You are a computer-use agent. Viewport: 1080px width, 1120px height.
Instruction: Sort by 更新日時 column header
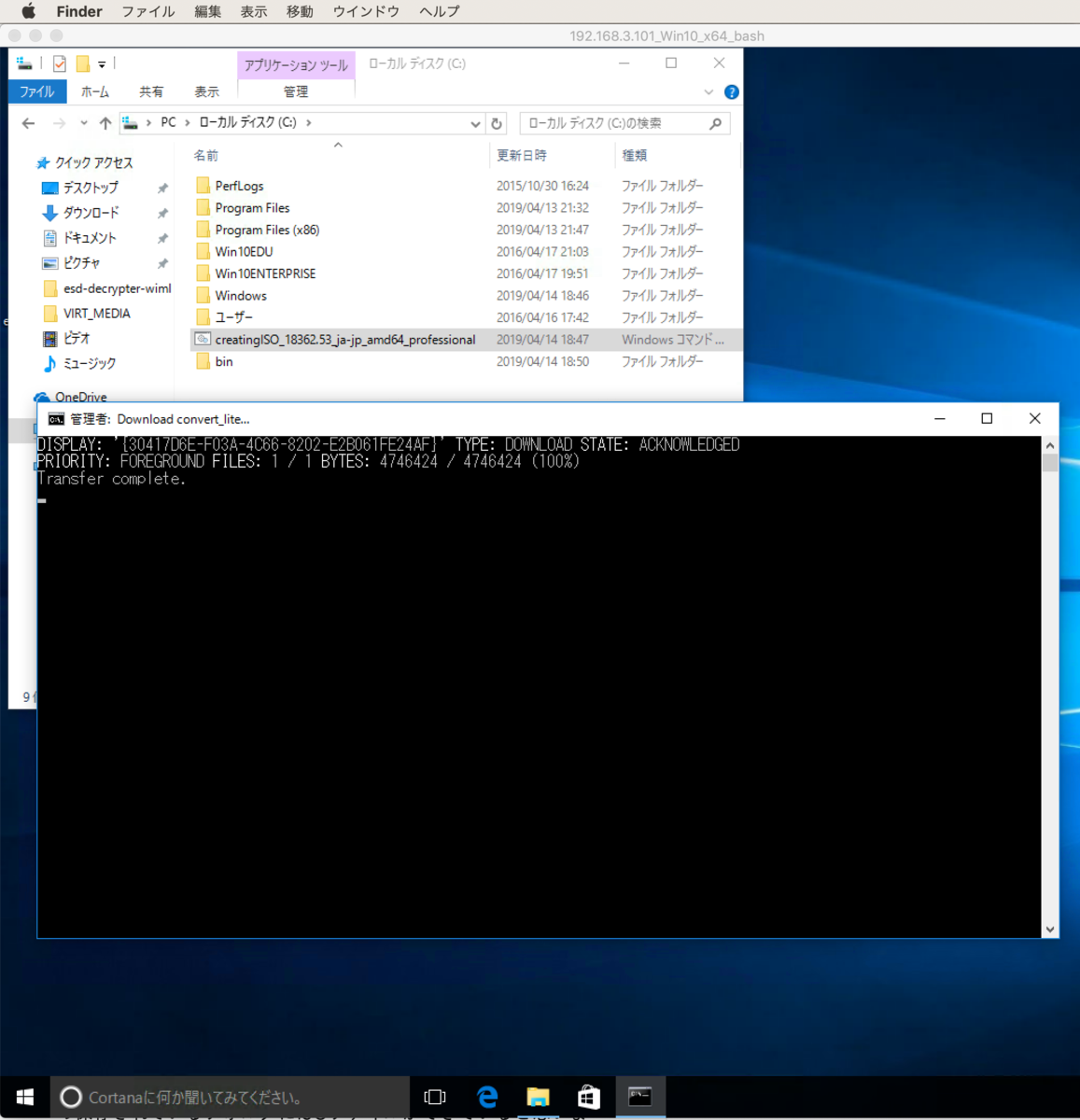point(522,155)
